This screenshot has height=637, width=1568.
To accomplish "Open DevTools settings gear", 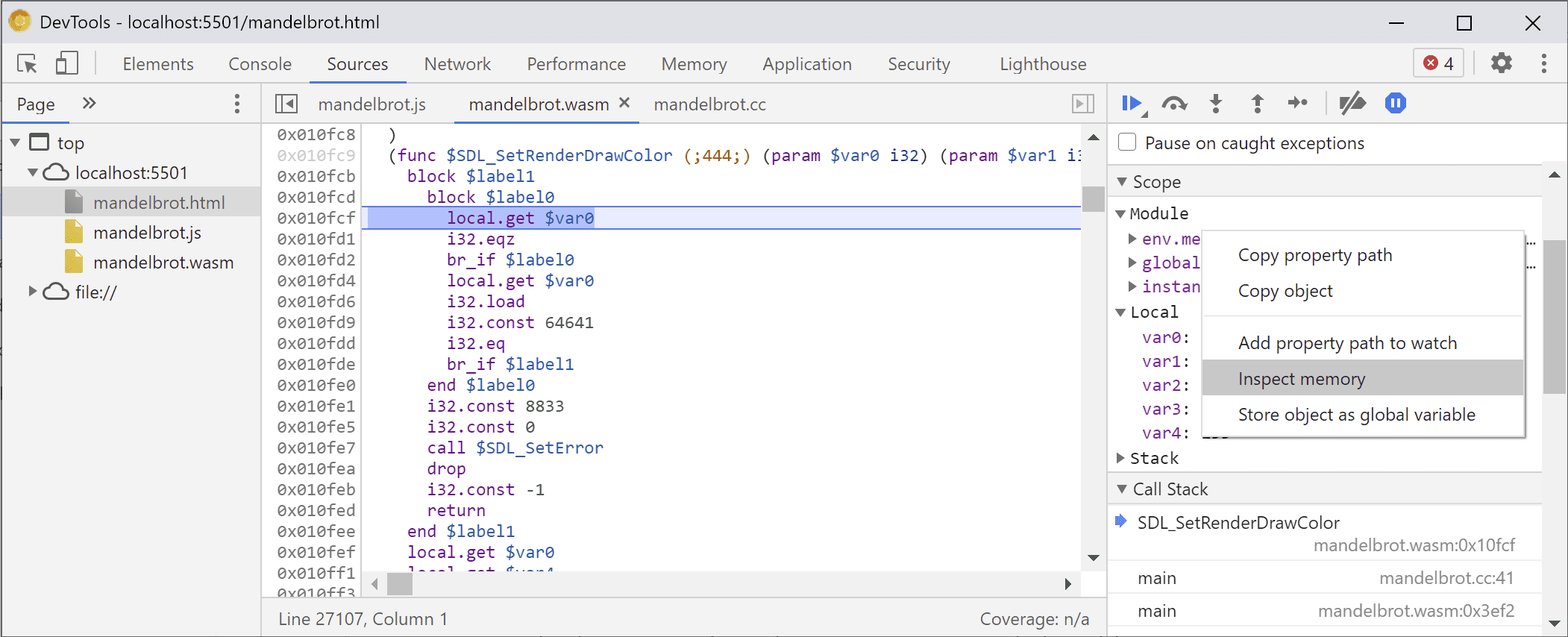I will pos(1501,63).
